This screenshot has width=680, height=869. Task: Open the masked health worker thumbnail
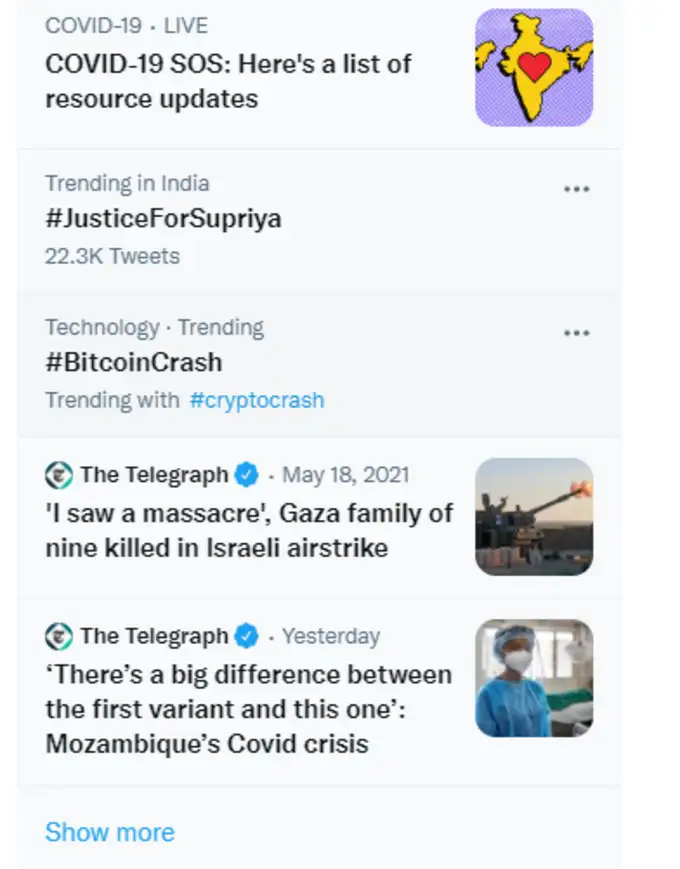[x=534, y=678]
